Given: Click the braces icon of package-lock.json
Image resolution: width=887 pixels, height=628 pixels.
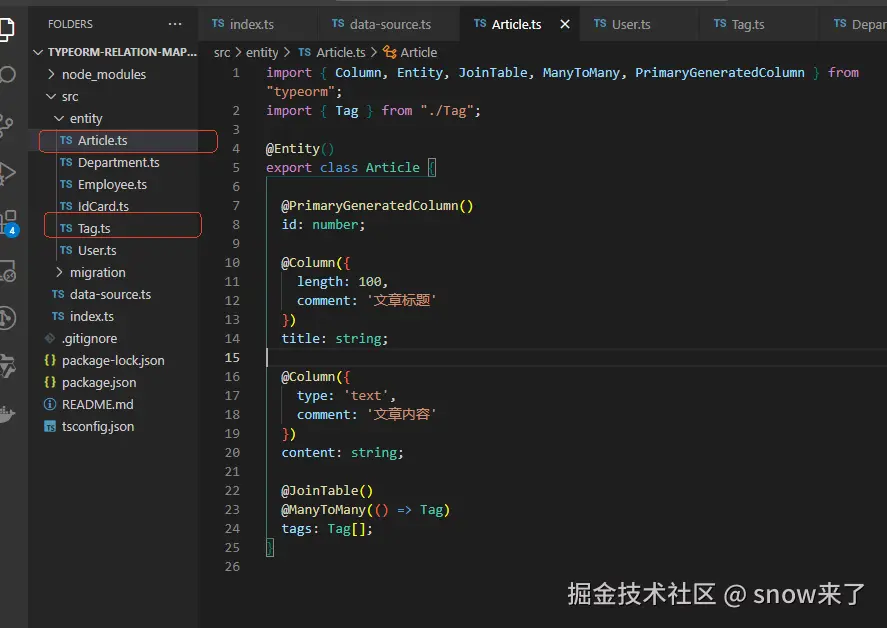Looking at the screenshot, I should [50, 360].
